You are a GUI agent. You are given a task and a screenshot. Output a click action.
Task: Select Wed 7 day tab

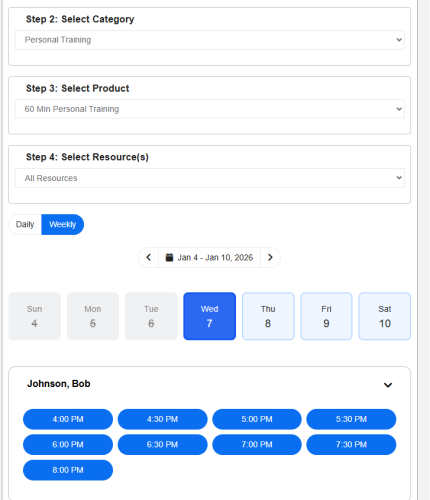pyautogui.click(x=210, y=316)
